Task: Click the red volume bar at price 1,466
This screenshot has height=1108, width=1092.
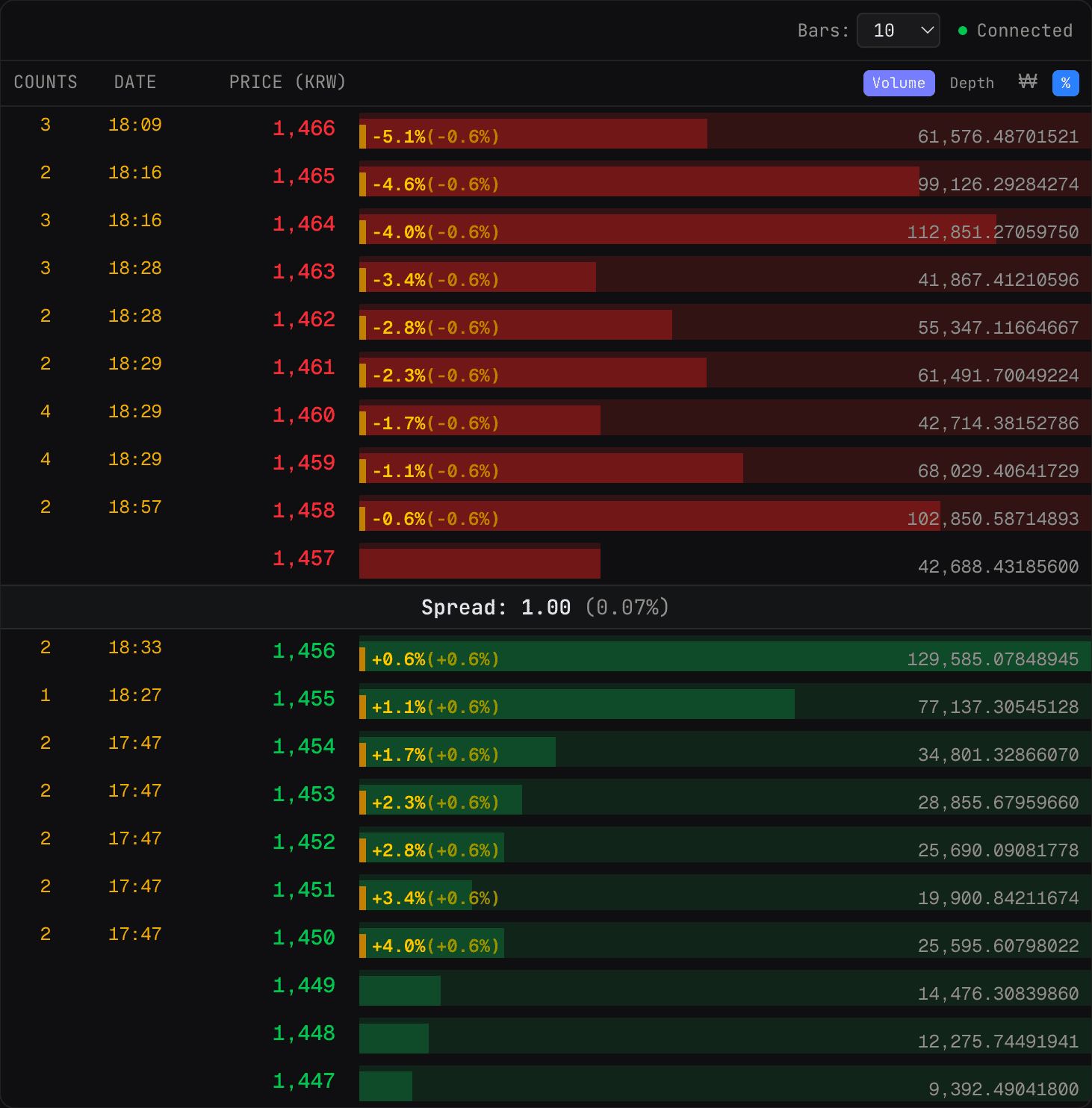Action: 533,134
